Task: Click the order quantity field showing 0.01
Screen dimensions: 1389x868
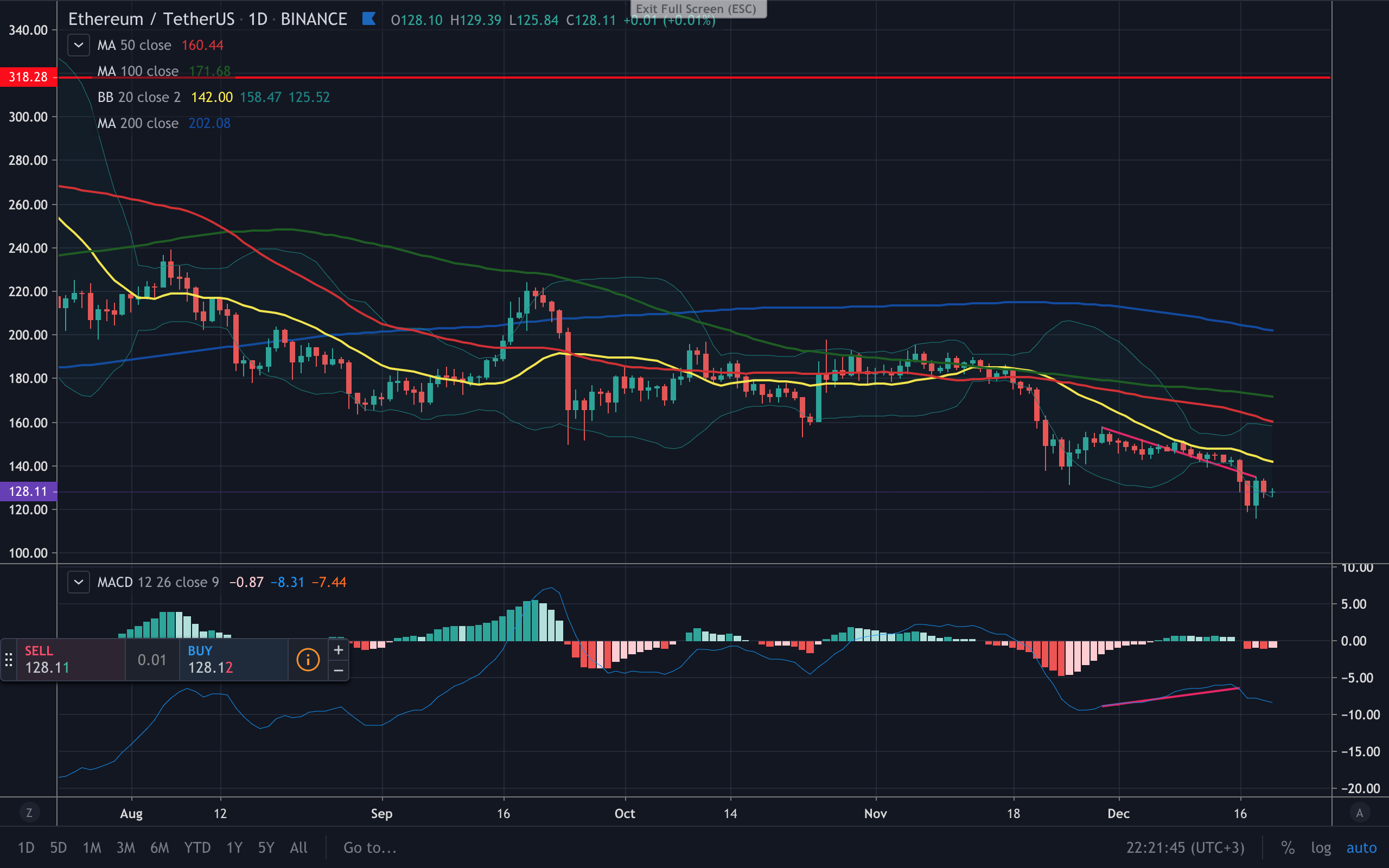Action: point(152,660)
